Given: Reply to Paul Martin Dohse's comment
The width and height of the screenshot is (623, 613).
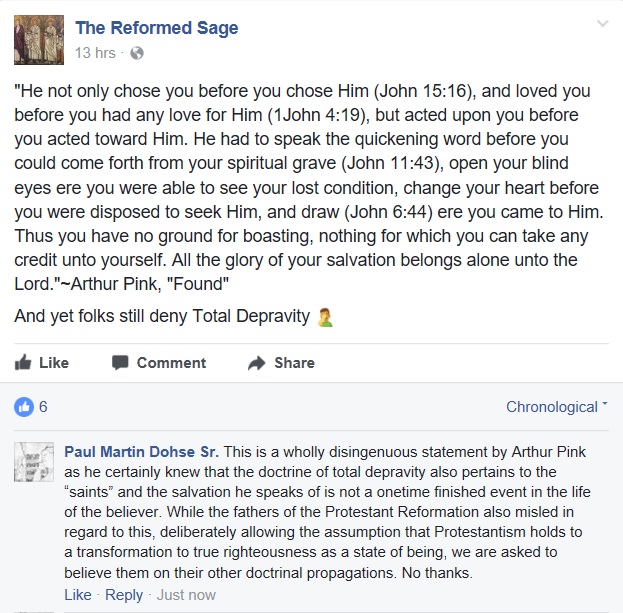Looking at the screenshot, I should (124, 594).
